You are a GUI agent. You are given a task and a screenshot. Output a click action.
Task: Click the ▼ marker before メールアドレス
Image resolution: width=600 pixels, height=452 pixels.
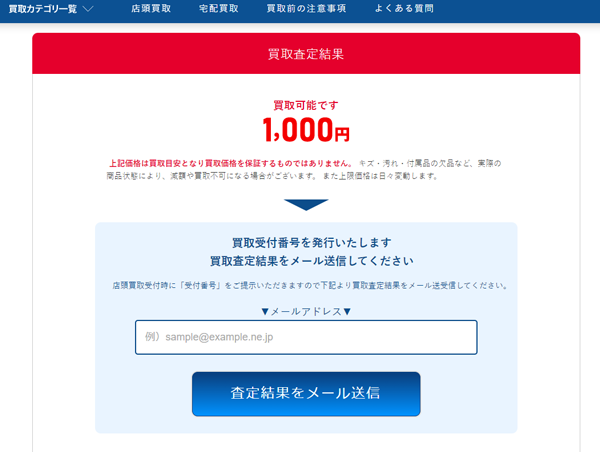265,312
